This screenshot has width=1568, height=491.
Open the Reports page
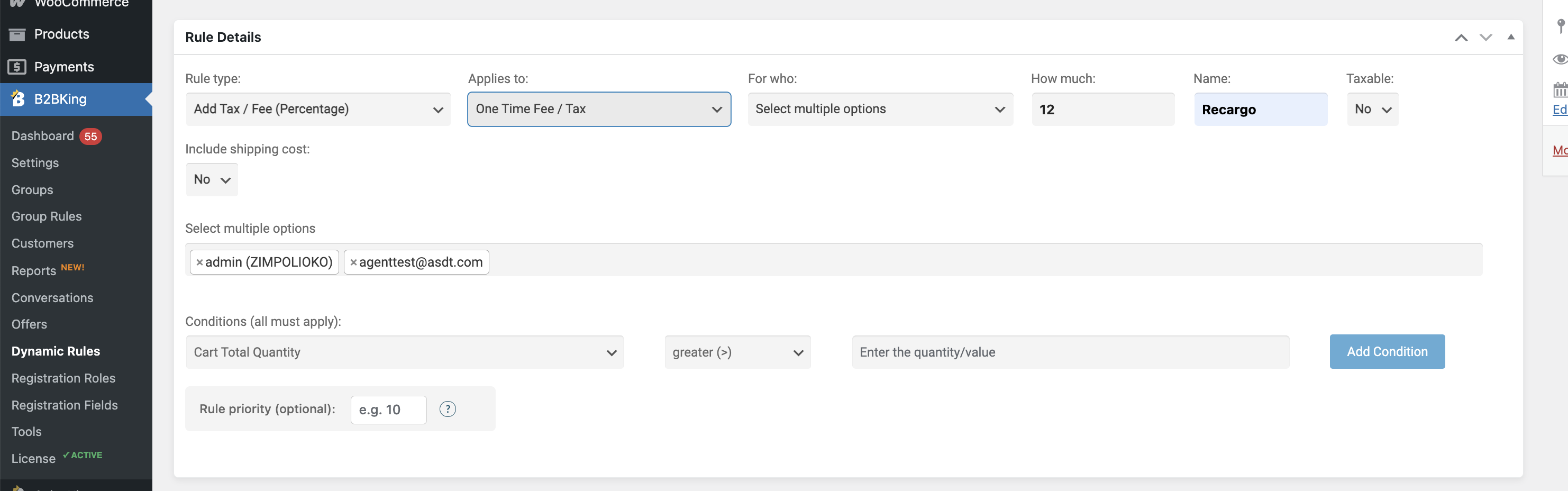click(x=34, y=271)
